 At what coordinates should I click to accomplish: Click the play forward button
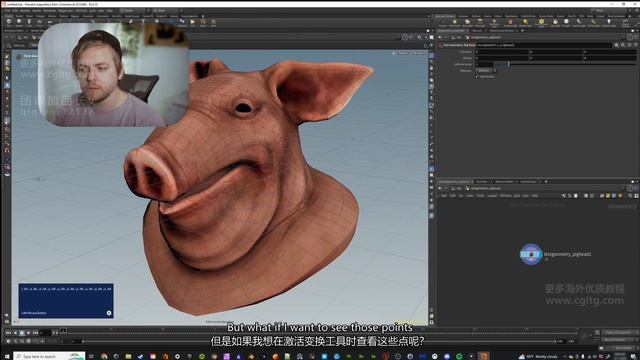29,333
